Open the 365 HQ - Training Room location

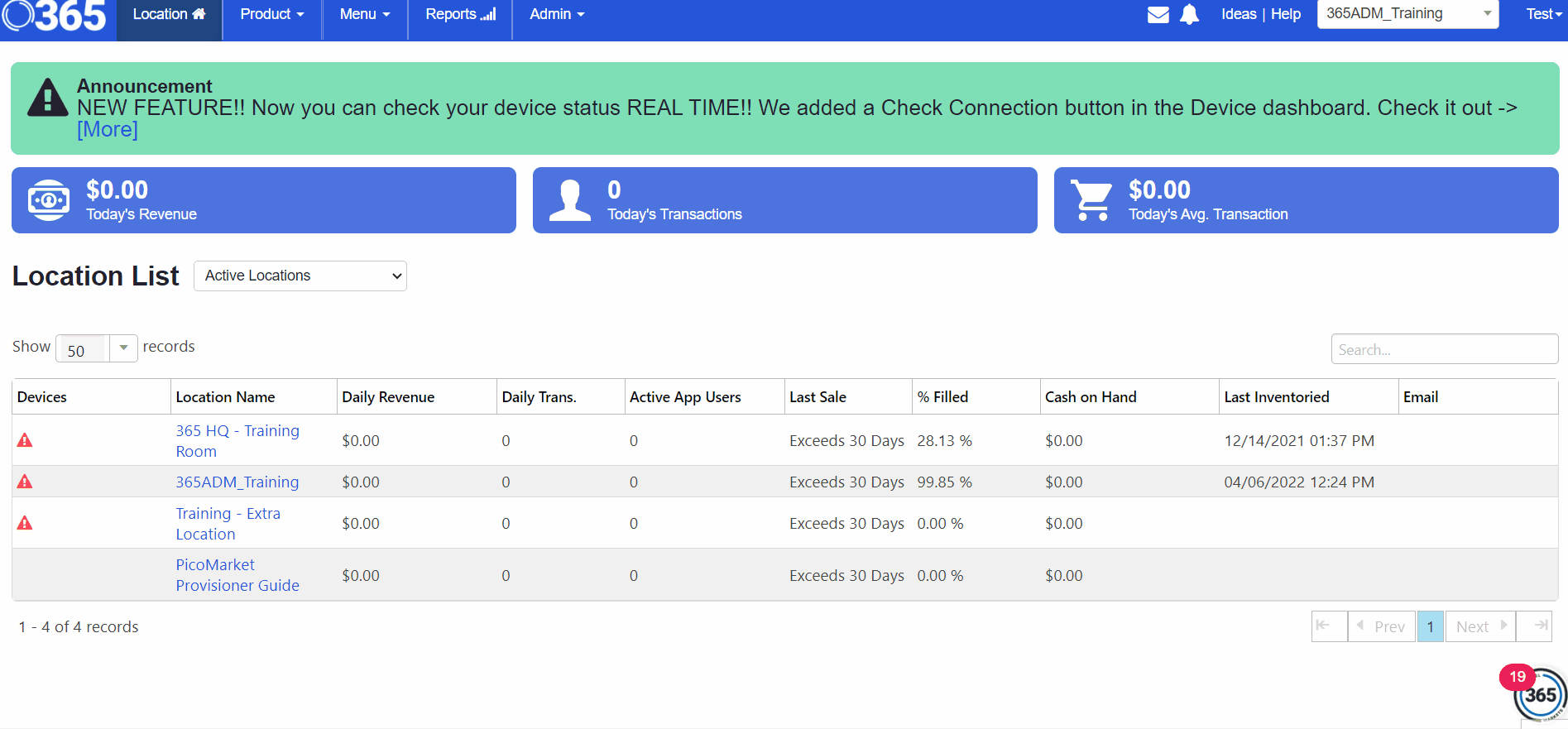coord(237,441)
